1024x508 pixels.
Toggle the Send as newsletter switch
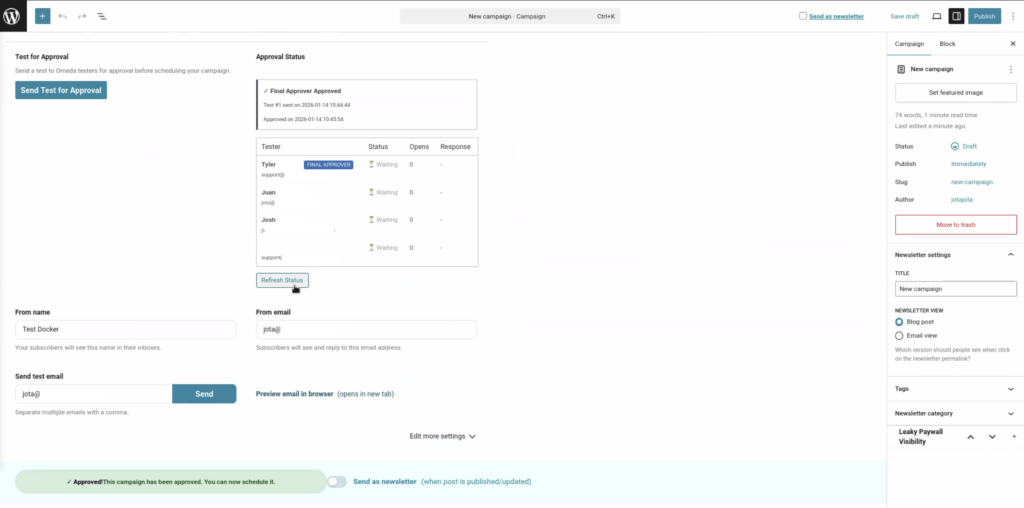click(337, 481)
